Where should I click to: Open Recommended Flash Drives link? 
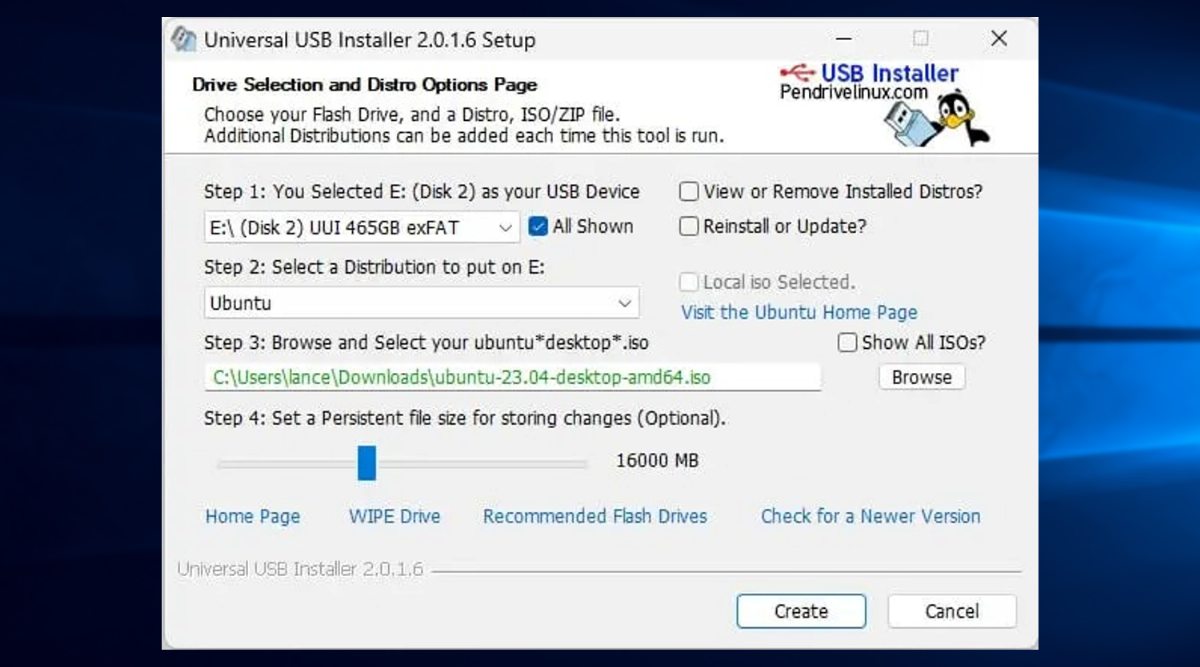coord(595,516)
